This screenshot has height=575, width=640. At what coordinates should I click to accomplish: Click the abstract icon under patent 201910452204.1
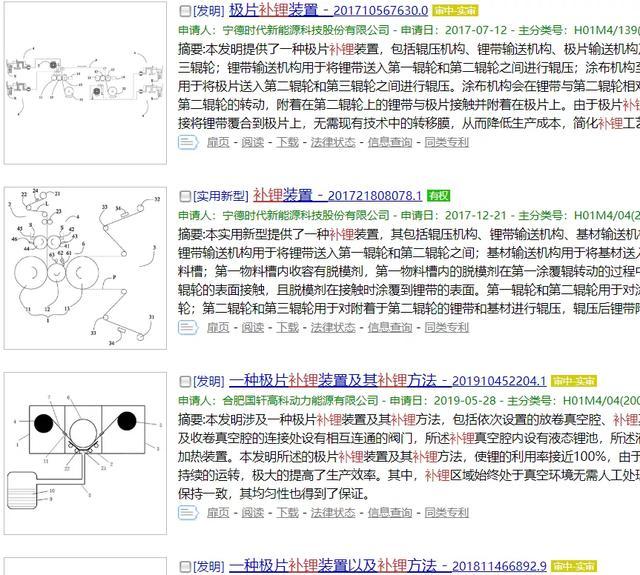[x=188, y=512]
